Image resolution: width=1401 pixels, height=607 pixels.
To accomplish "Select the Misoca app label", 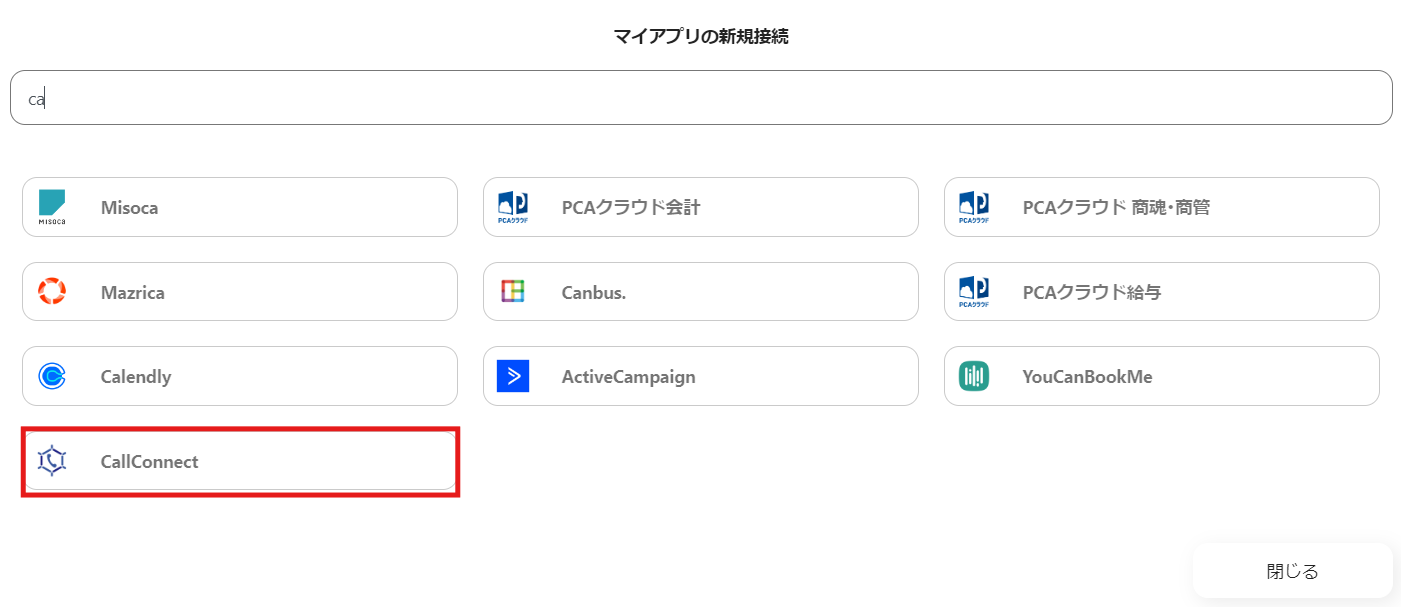I will [130, 208].
